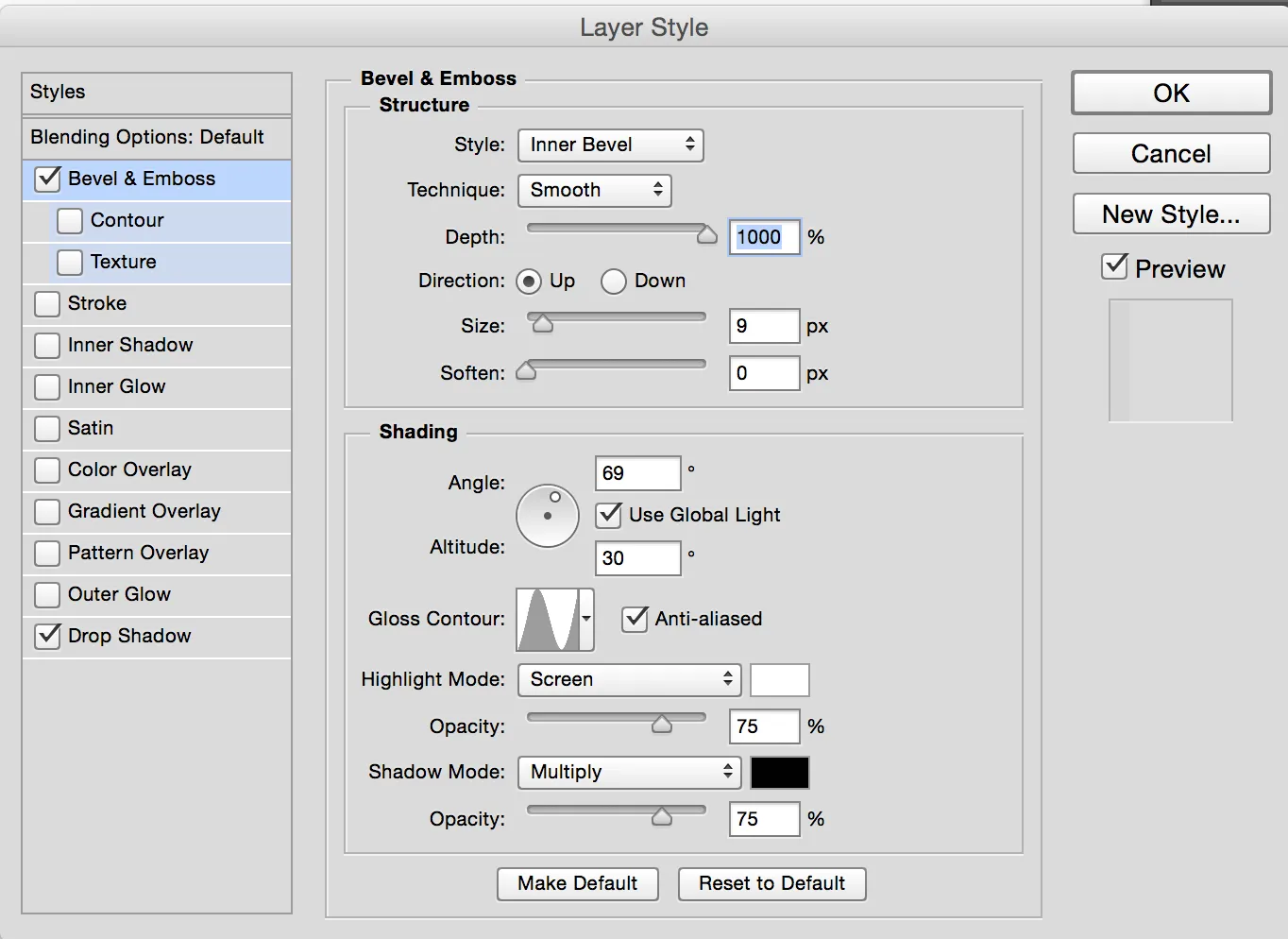Expand the Gloss Contour picker arrow
1288x939 pixels.
(x=586, y=620)
